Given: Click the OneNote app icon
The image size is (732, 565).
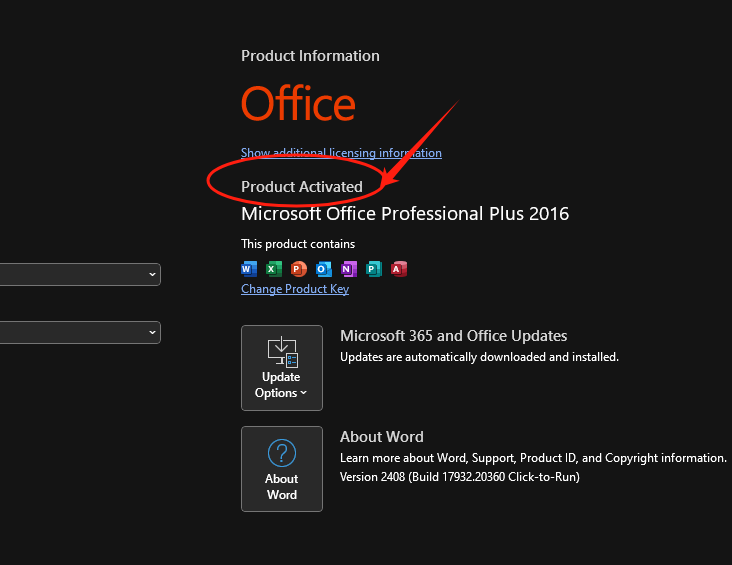Looking at the screenshot, I should tap(349, 269).
